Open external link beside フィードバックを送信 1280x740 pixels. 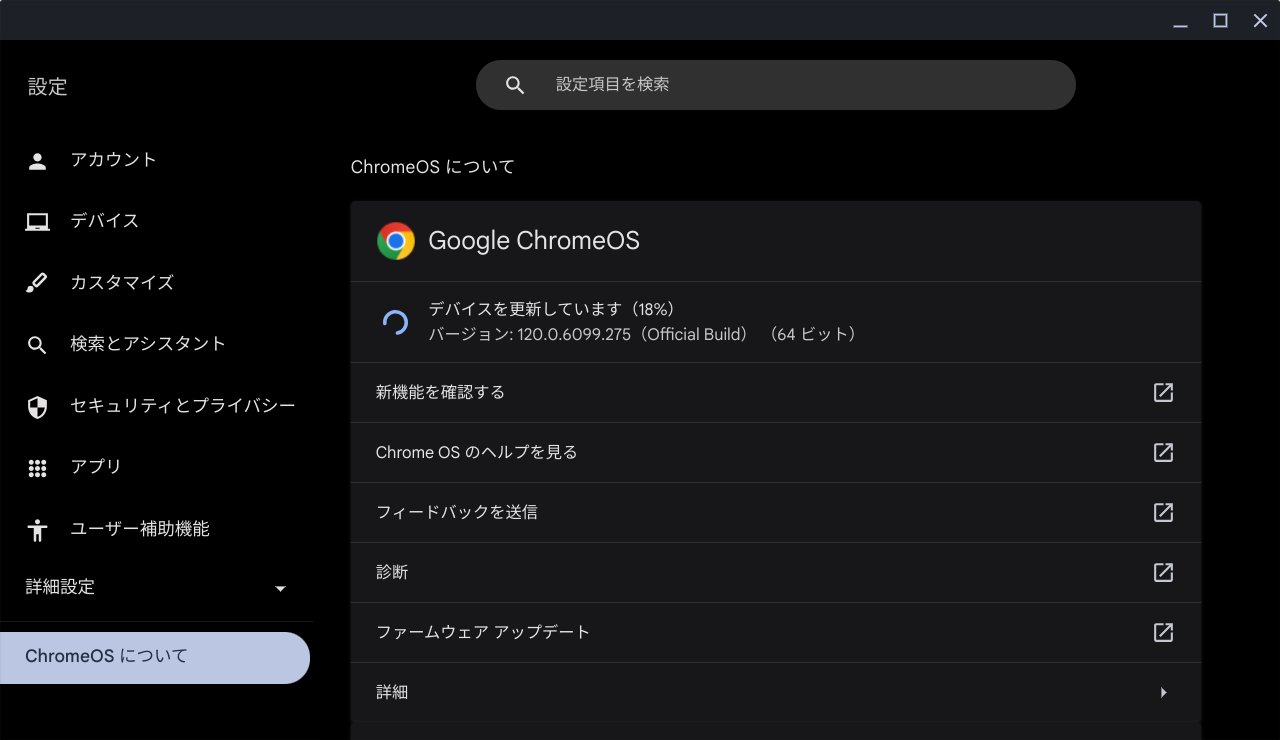[x=1162, y=512]
